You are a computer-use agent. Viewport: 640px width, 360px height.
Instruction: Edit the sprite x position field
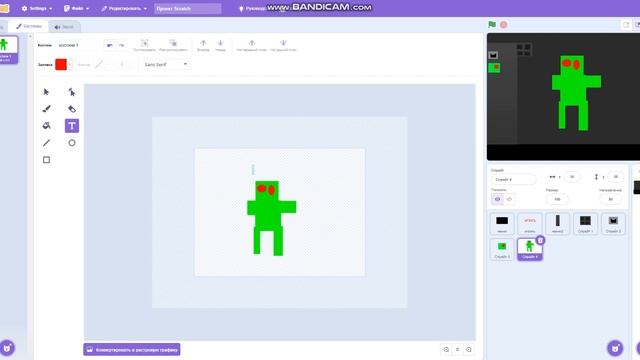pos(572,177)
